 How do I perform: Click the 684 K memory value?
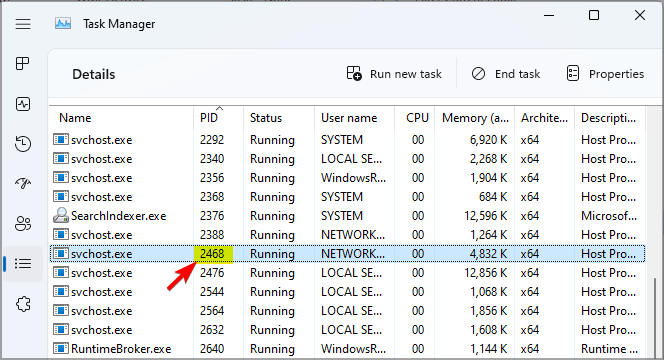coord(493,197)
